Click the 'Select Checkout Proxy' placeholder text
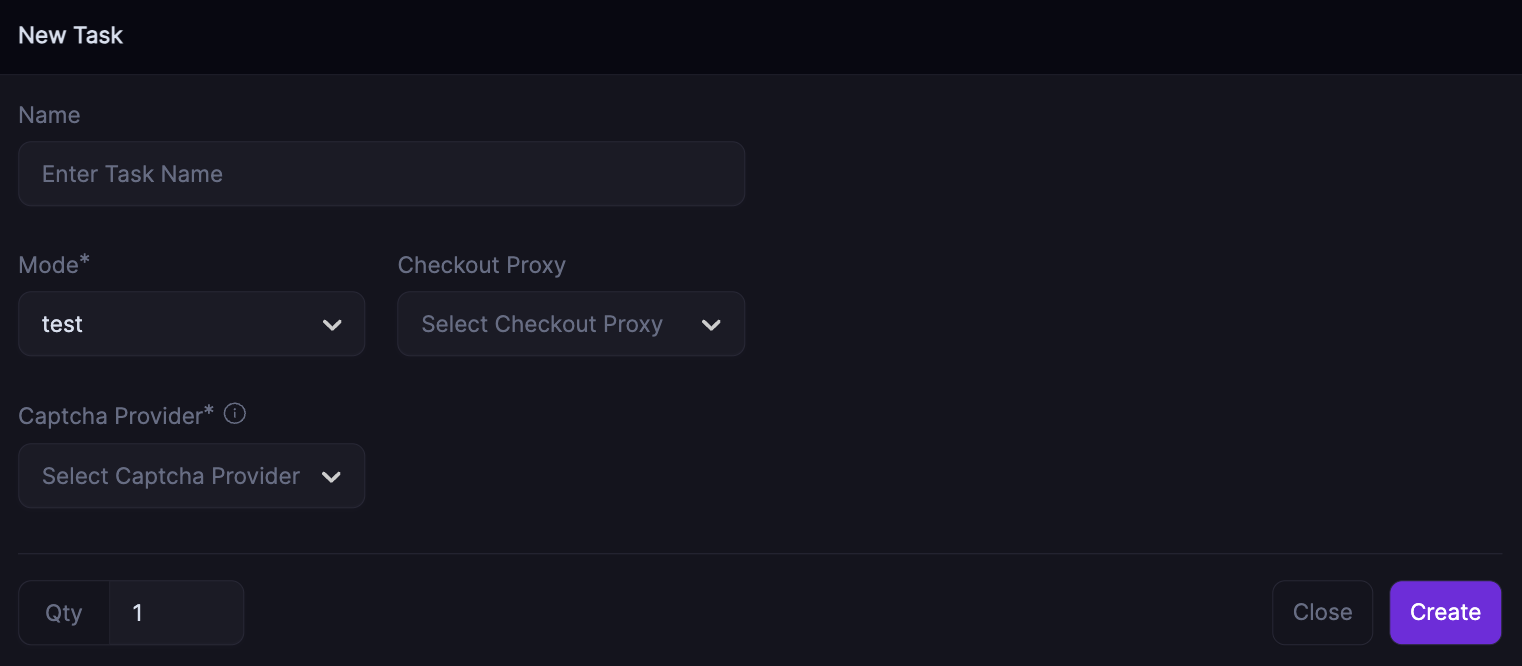This screenshot has height=666, width=1522. point(542,324)
